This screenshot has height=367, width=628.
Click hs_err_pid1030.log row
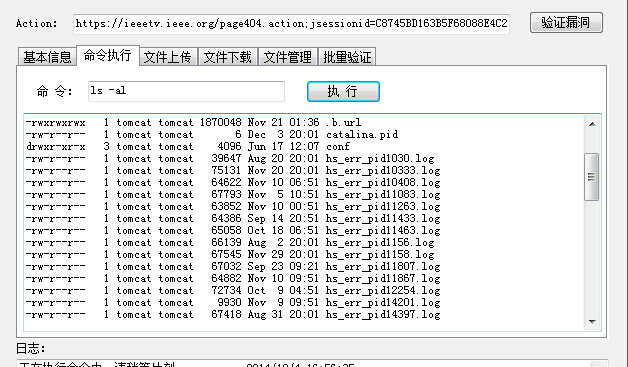230,158
